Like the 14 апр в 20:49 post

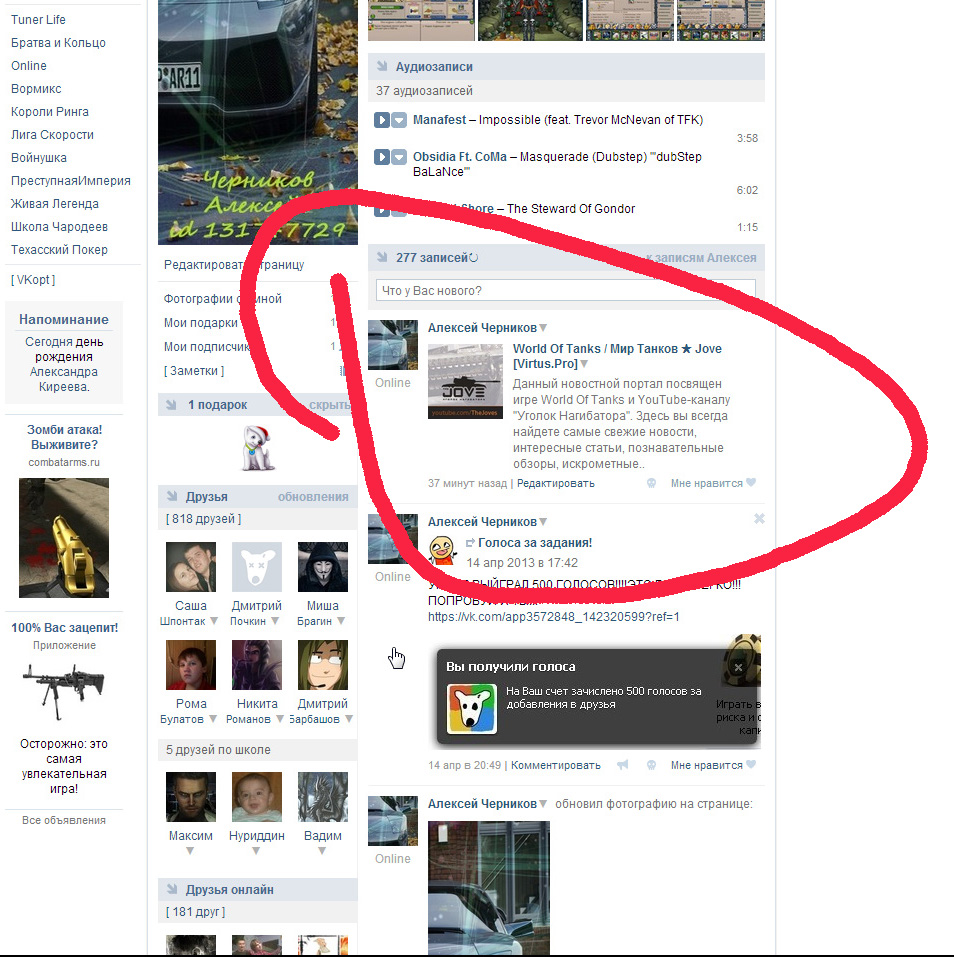pyautogui.click(x=751, y=765)
